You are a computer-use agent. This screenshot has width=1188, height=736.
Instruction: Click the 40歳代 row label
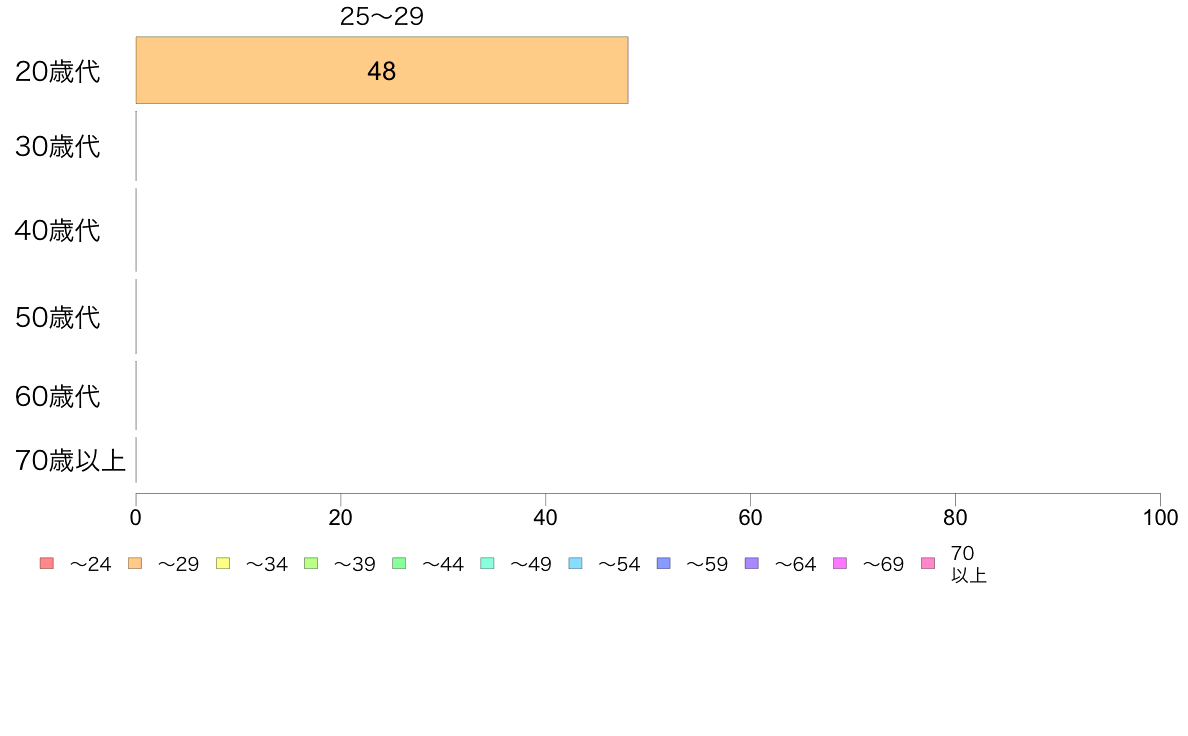[58, 230]
